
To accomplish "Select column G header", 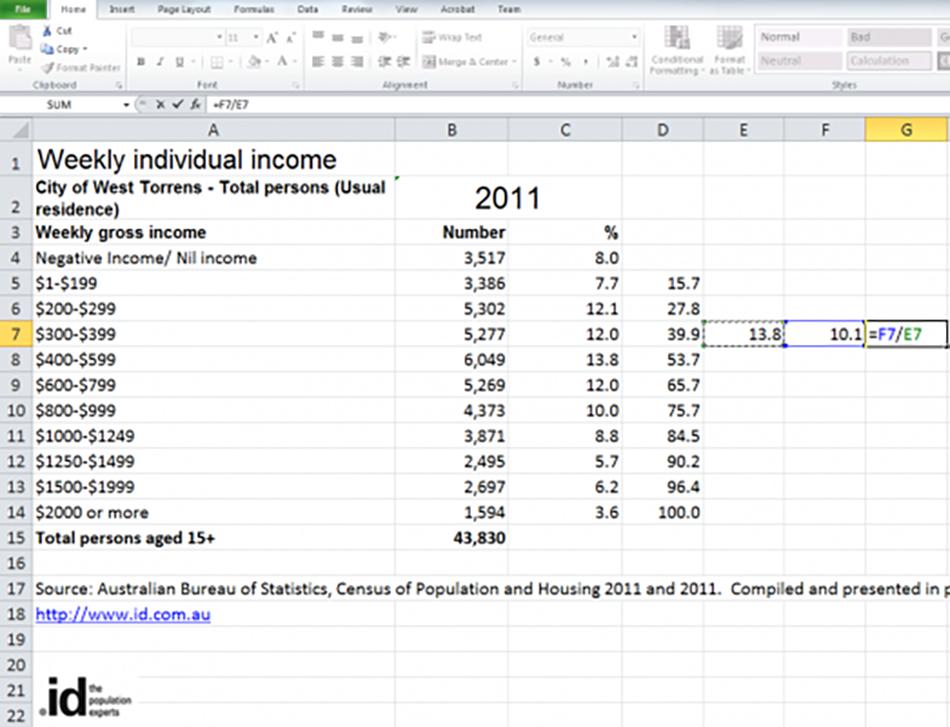I will click(x=906, y=130).
